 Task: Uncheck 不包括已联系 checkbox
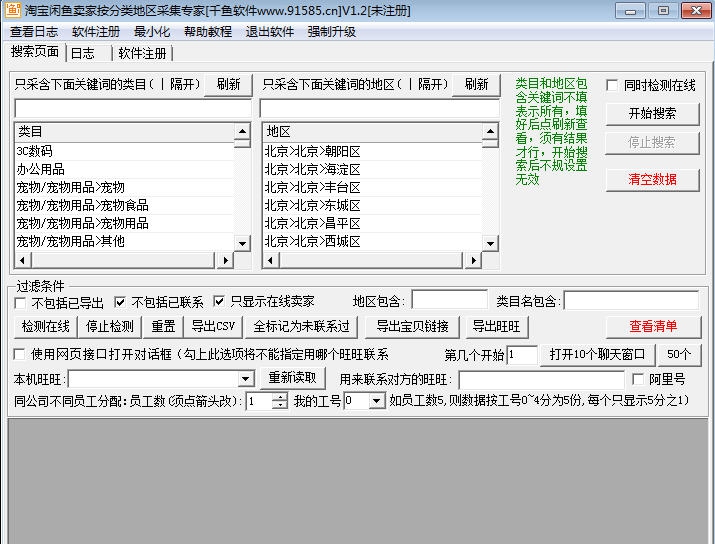pyautogui.click(x=120, y=302)
